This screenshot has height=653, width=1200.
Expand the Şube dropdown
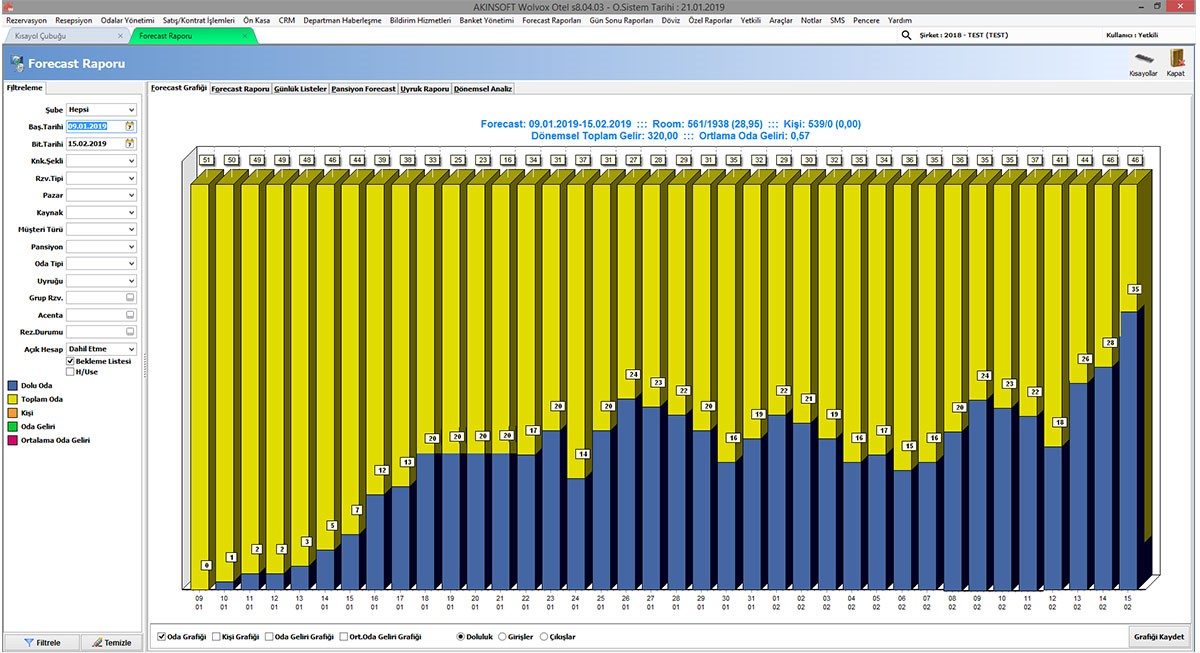point(131,110)
